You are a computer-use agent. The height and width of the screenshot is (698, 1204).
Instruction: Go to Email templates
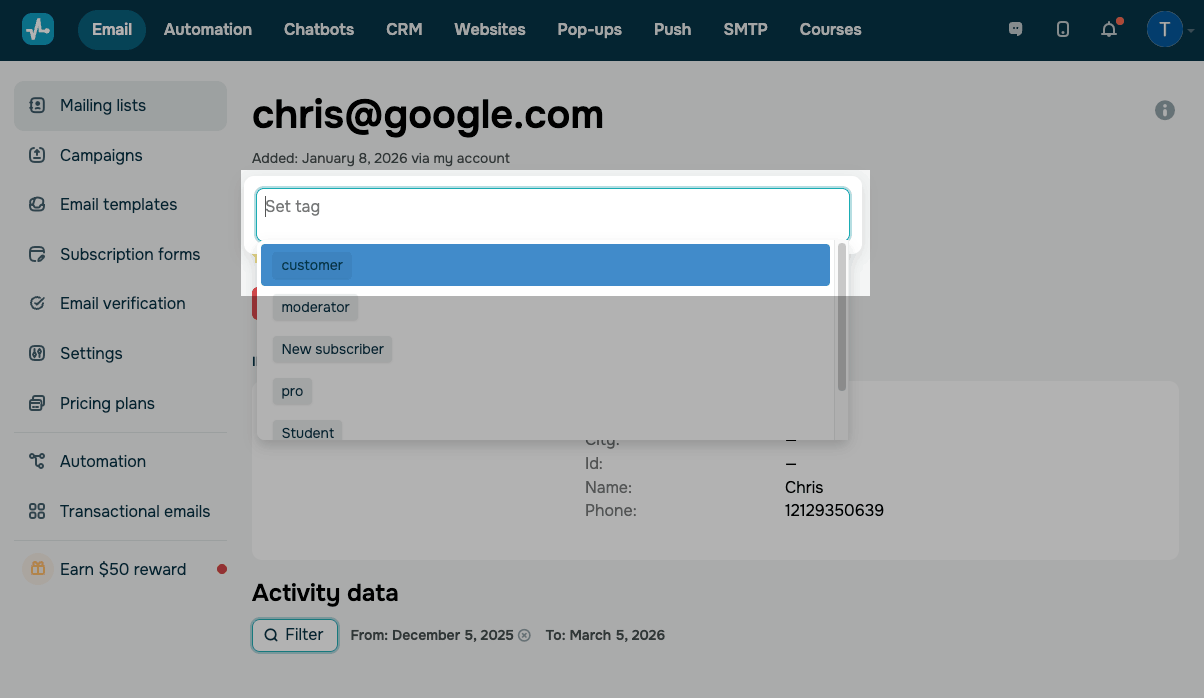coord(118,204)
